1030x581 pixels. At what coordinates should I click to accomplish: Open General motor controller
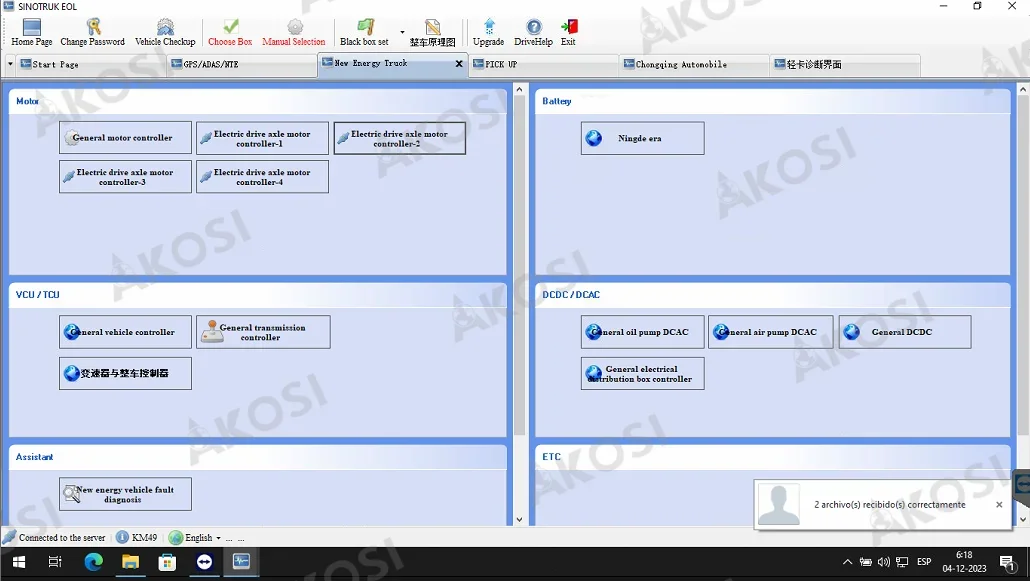coord(125,138)
